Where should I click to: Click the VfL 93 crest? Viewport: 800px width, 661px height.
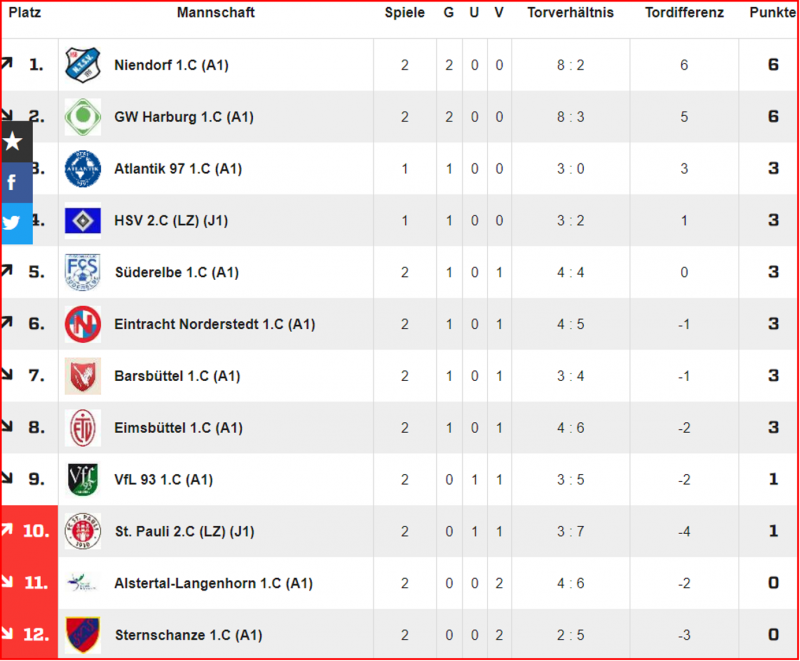[x=83, y=479]
